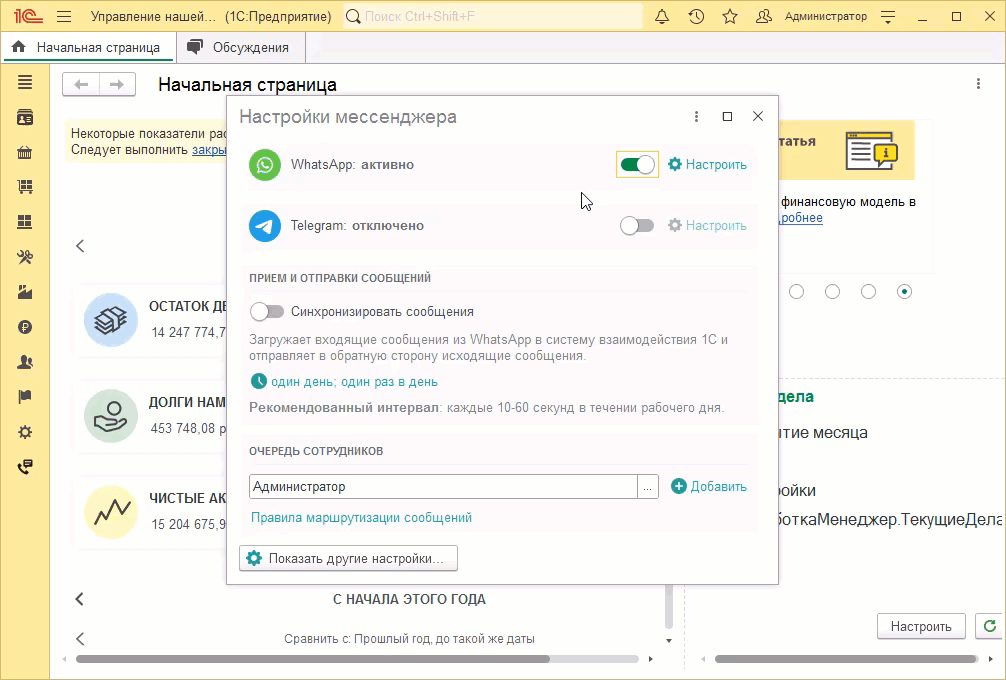Click Показать другие настройки button
Screen dimensions: 1006x680
point(348,558)
